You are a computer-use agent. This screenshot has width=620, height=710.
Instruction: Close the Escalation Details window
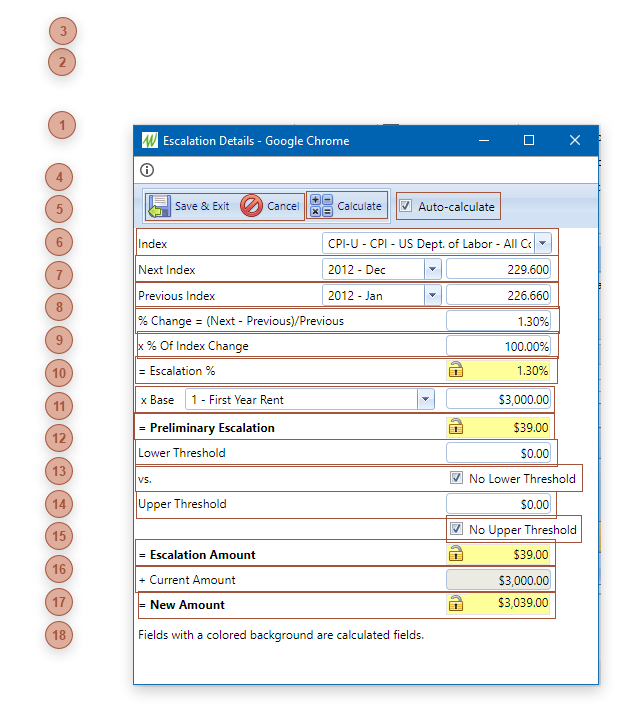[575, 140]
